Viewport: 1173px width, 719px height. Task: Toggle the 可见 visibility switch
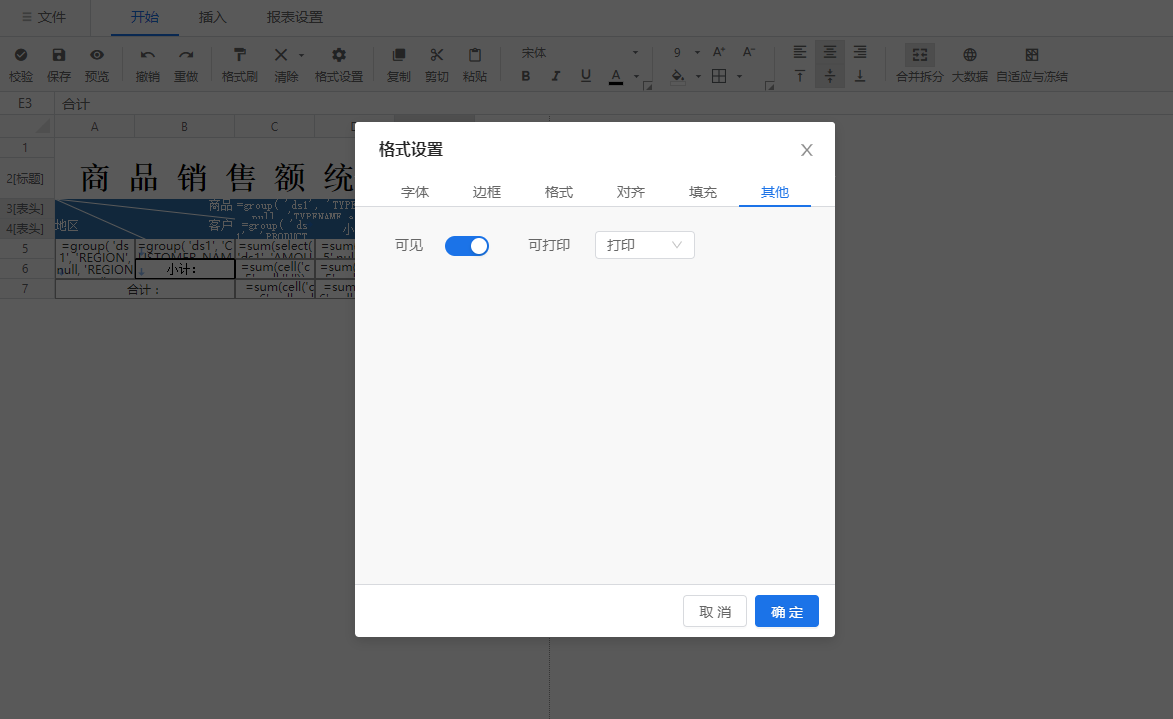(467, 245)
